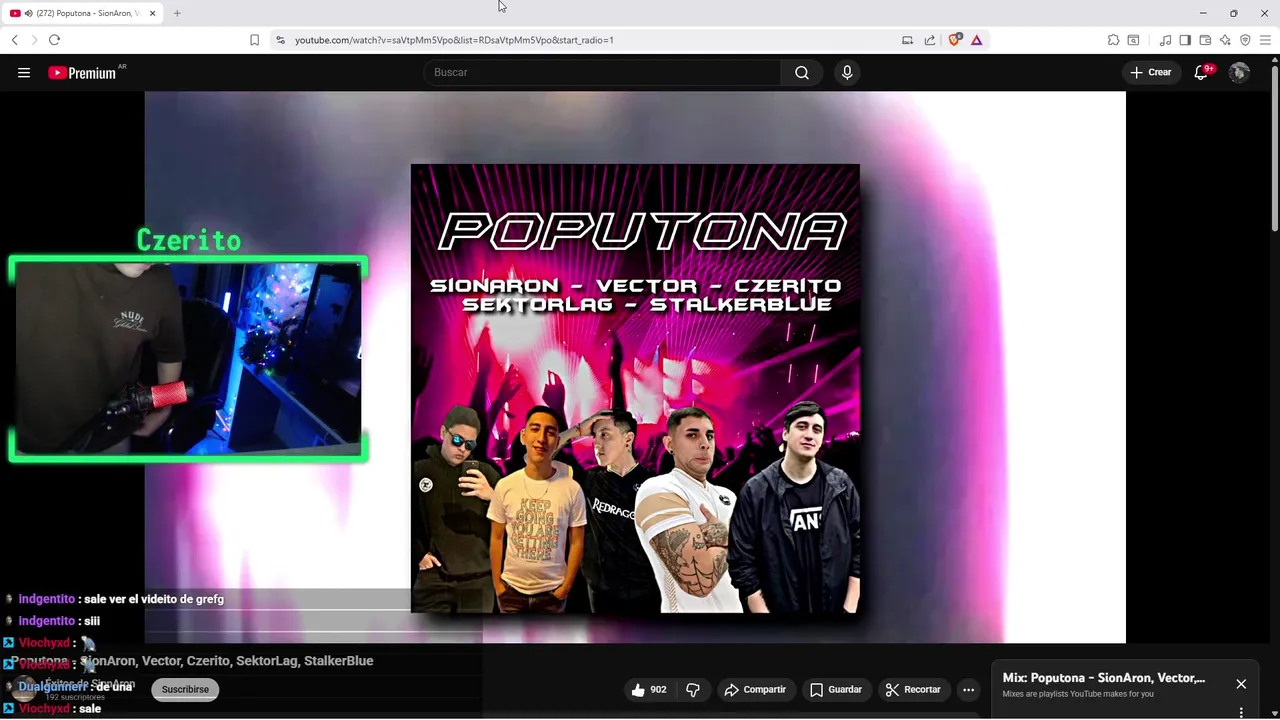Dislike the video with thumbs down
1280x720 pixels.
pos(693,689)
